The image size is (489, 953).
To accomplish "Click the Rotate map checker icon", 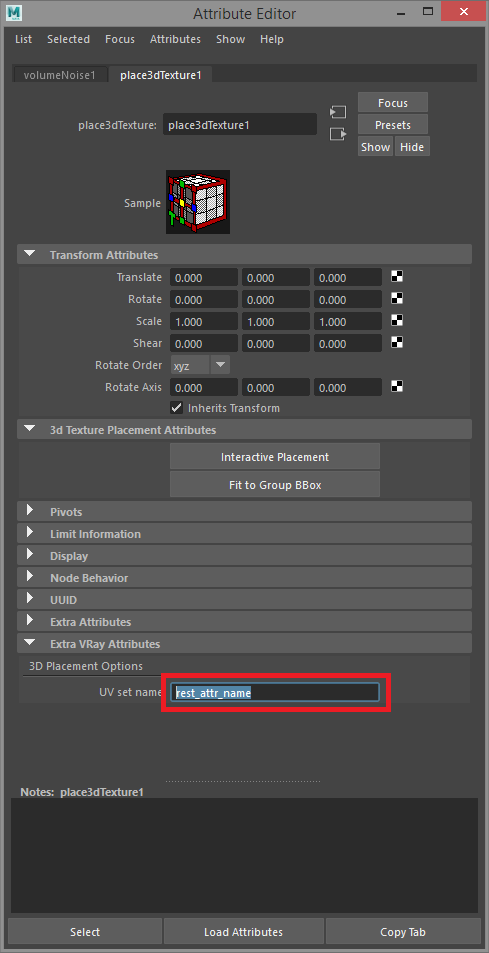I will 397,299.
